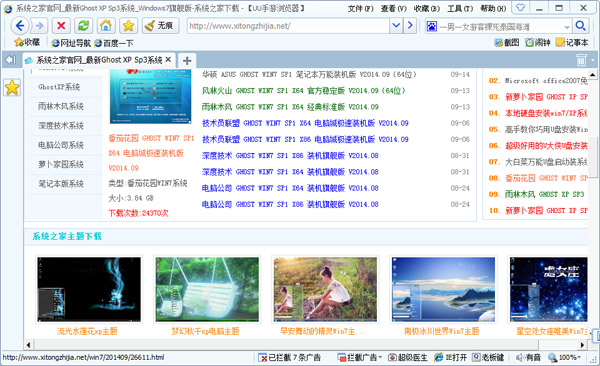Open GhostXP系统 category
Viewport: 600px width, 366px height.
point(59,87)
